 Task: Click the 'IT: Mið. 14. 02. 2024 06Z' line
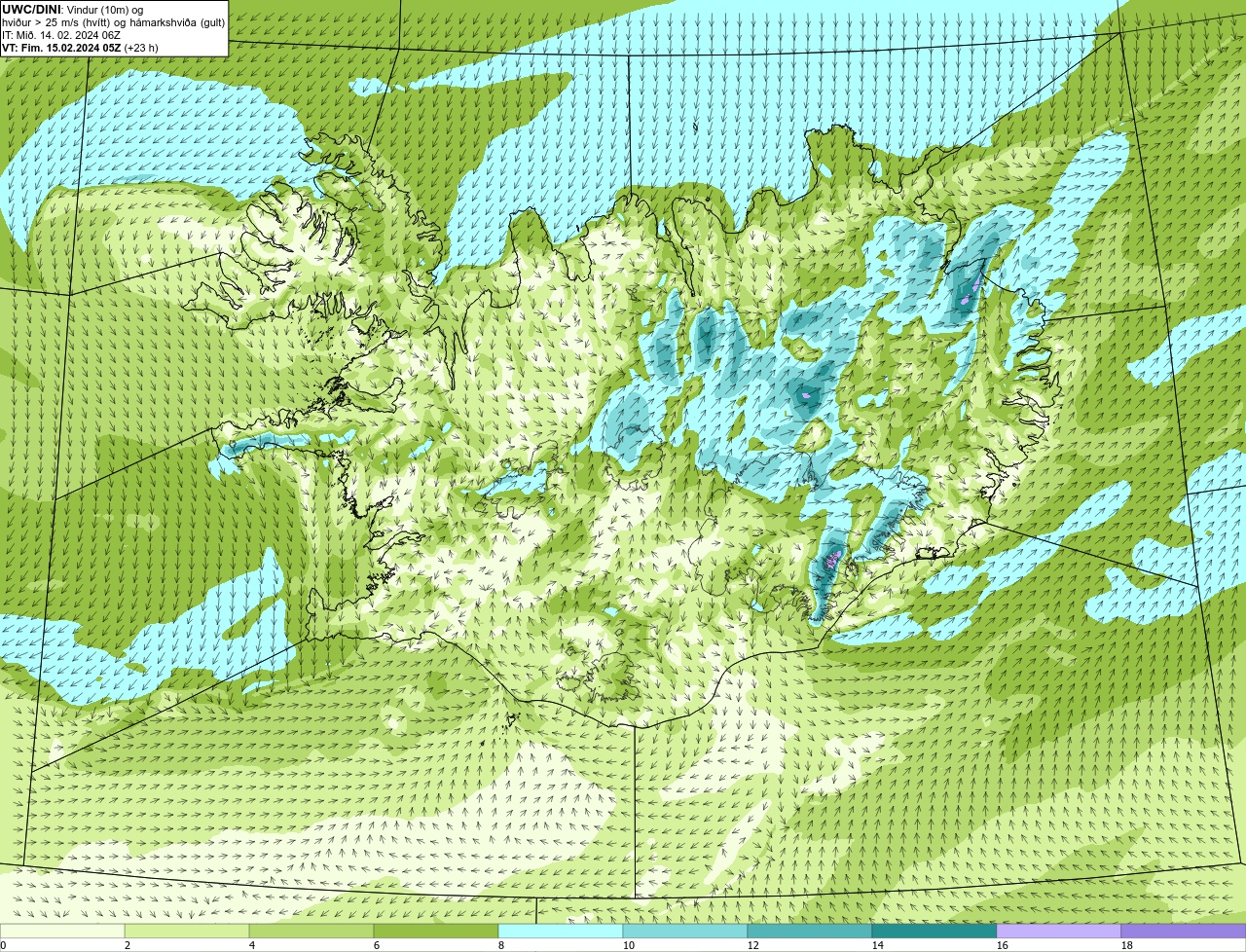click(x=61, y=35)
